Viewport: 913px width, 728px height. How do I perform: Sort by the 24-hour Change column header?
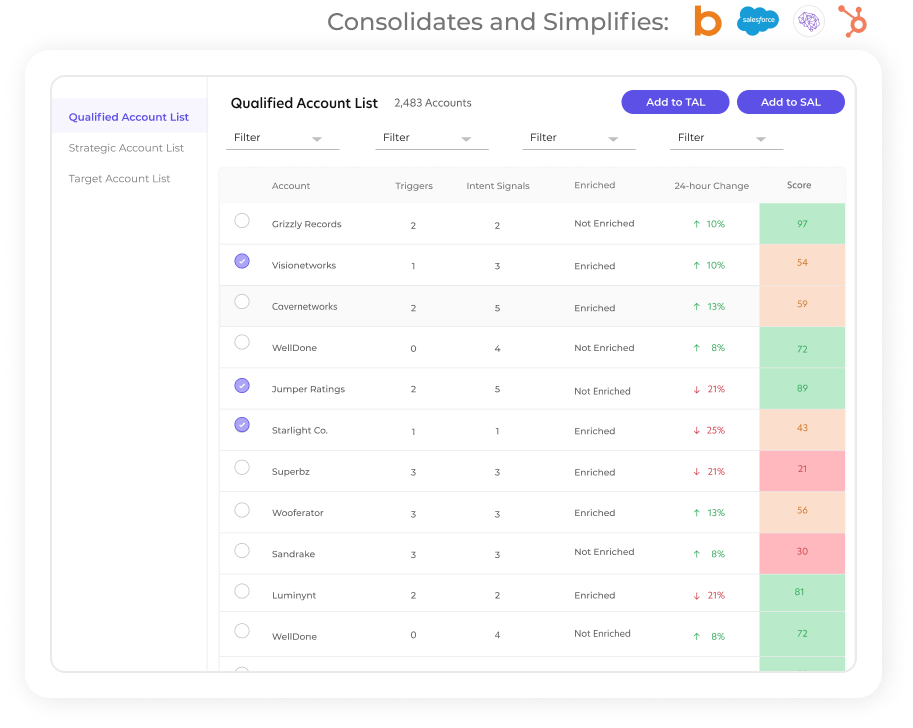712,186
